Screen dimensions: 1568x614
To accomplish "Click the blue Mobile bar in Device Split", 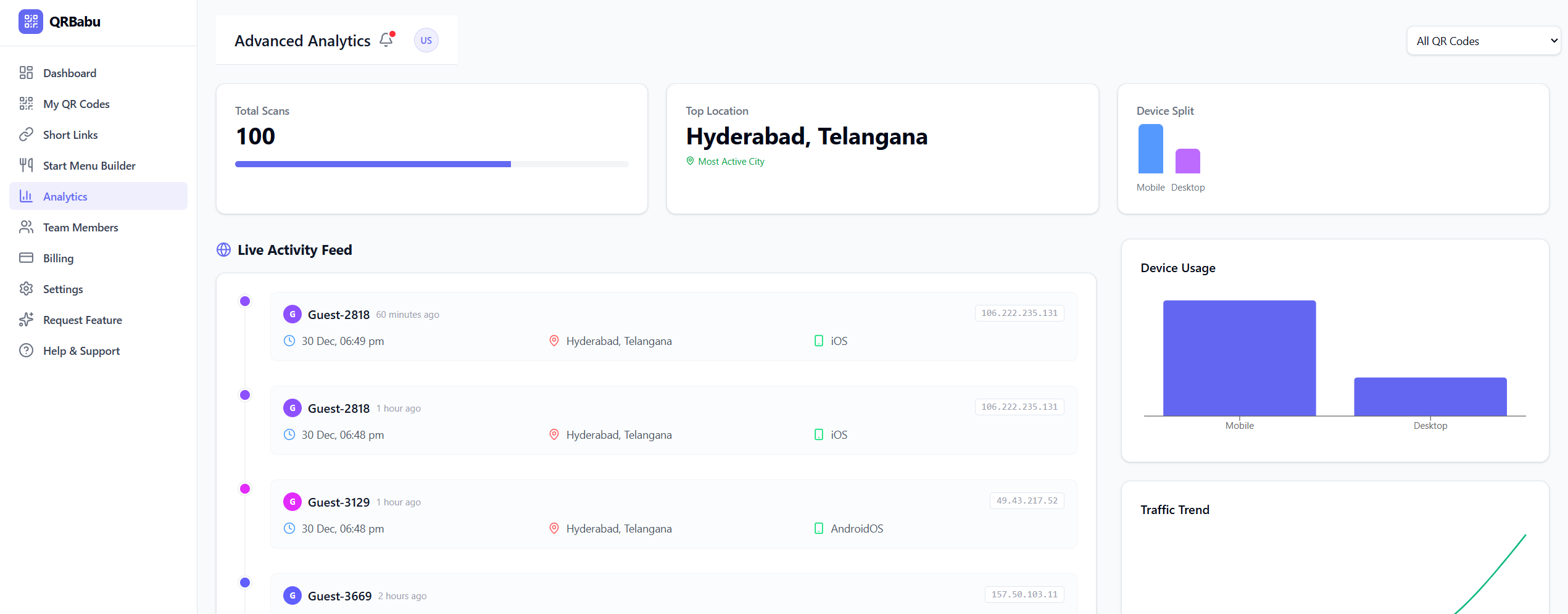I will (1151, 149).
